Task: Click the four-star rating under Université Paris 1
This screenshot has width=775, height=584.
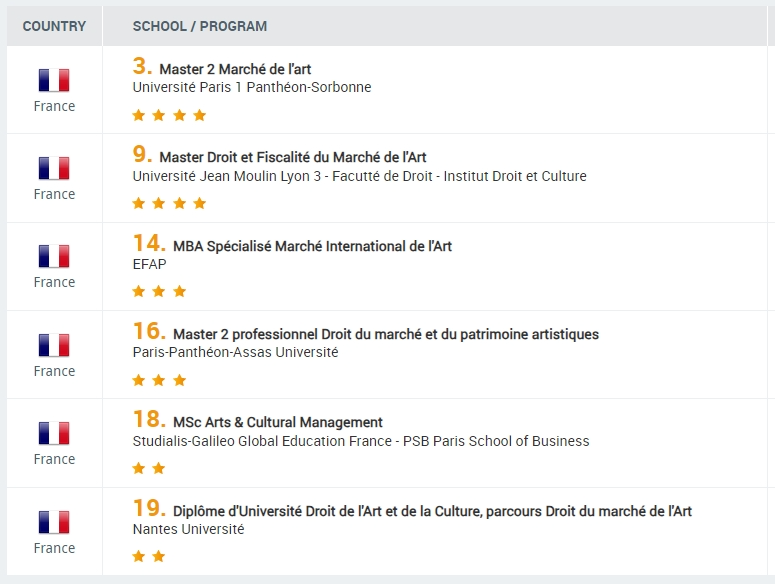Action: [169, 115]
